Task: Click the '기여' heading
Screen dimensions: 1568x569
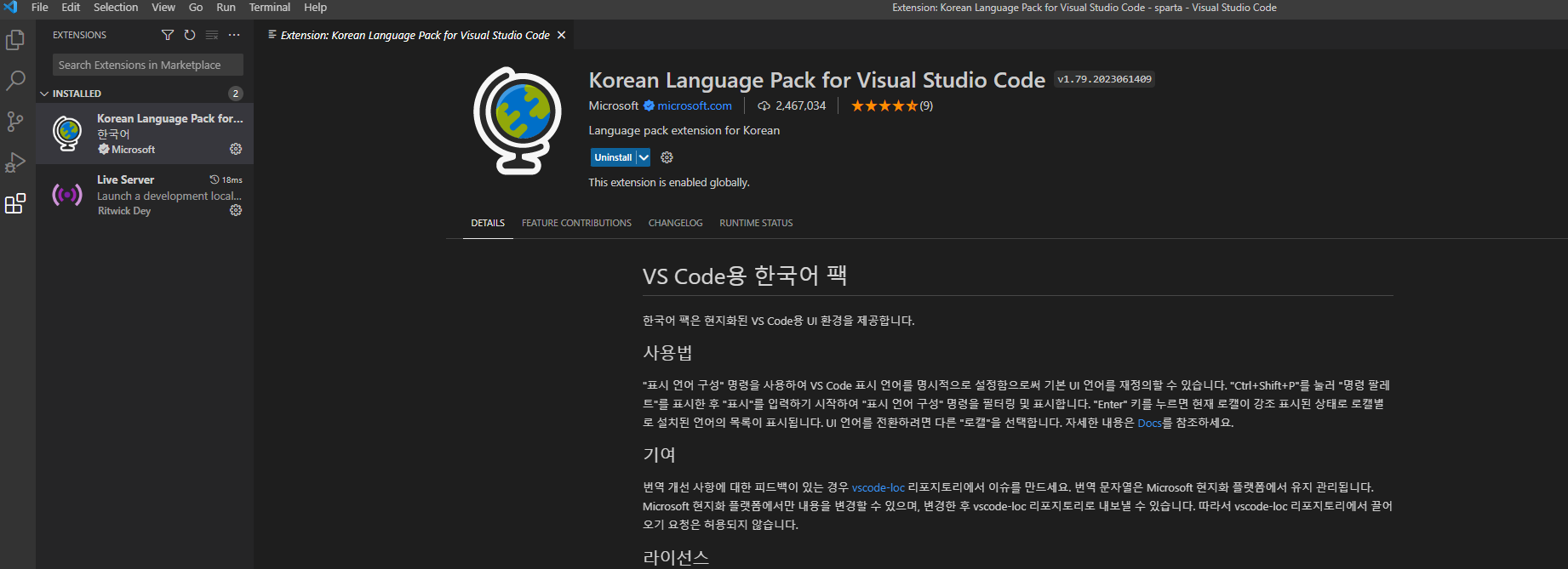Action: 659,454
